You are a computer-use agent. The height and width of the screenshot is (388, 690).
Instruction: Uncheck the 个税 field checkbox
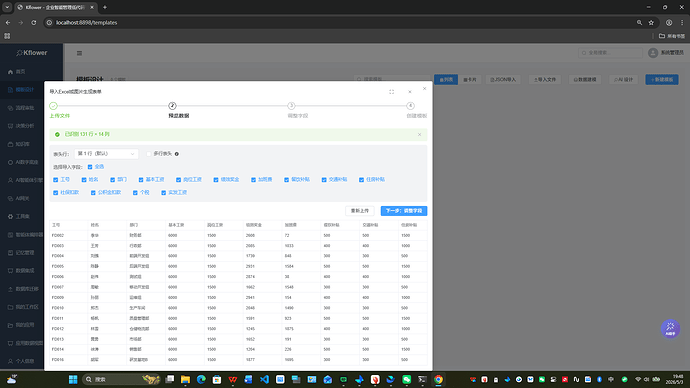135,193
